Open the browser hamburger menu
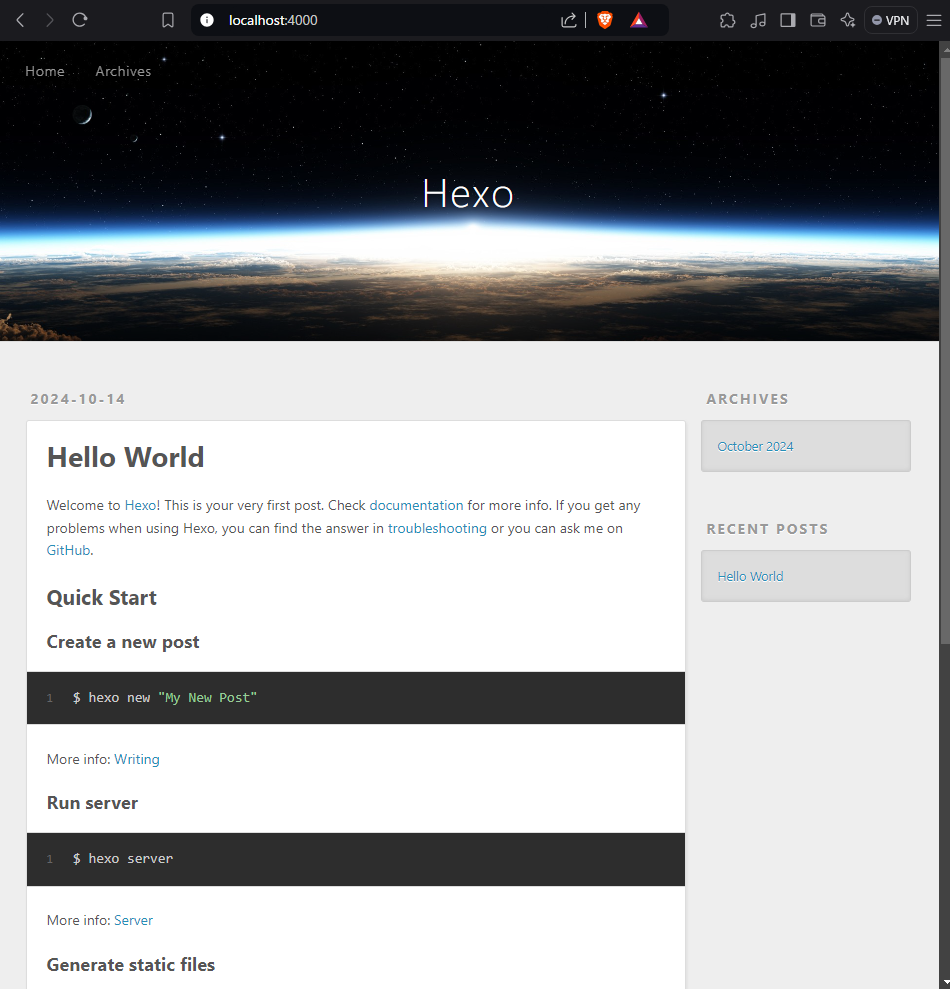 click(934, 19)
